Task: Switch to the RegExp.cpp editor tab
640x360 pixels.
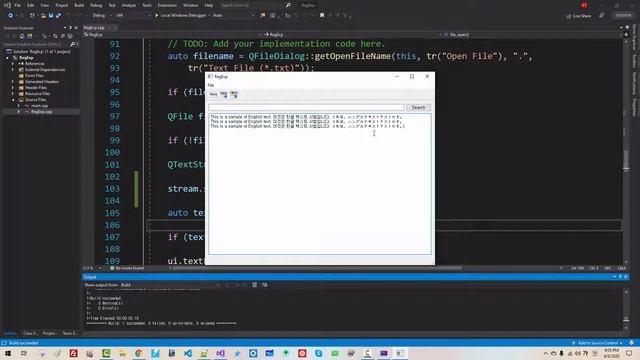Action: pos(94,28)
